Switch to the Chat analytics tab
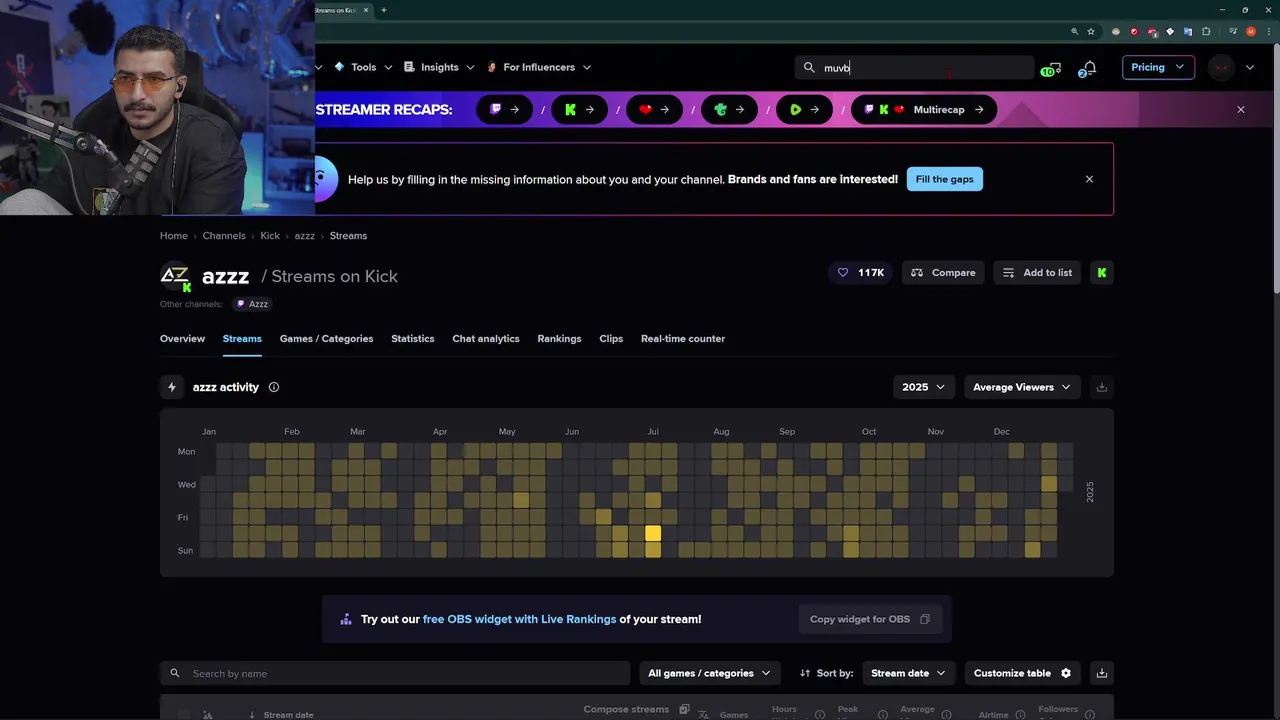The image size is (1280, 720). [486, 339]
